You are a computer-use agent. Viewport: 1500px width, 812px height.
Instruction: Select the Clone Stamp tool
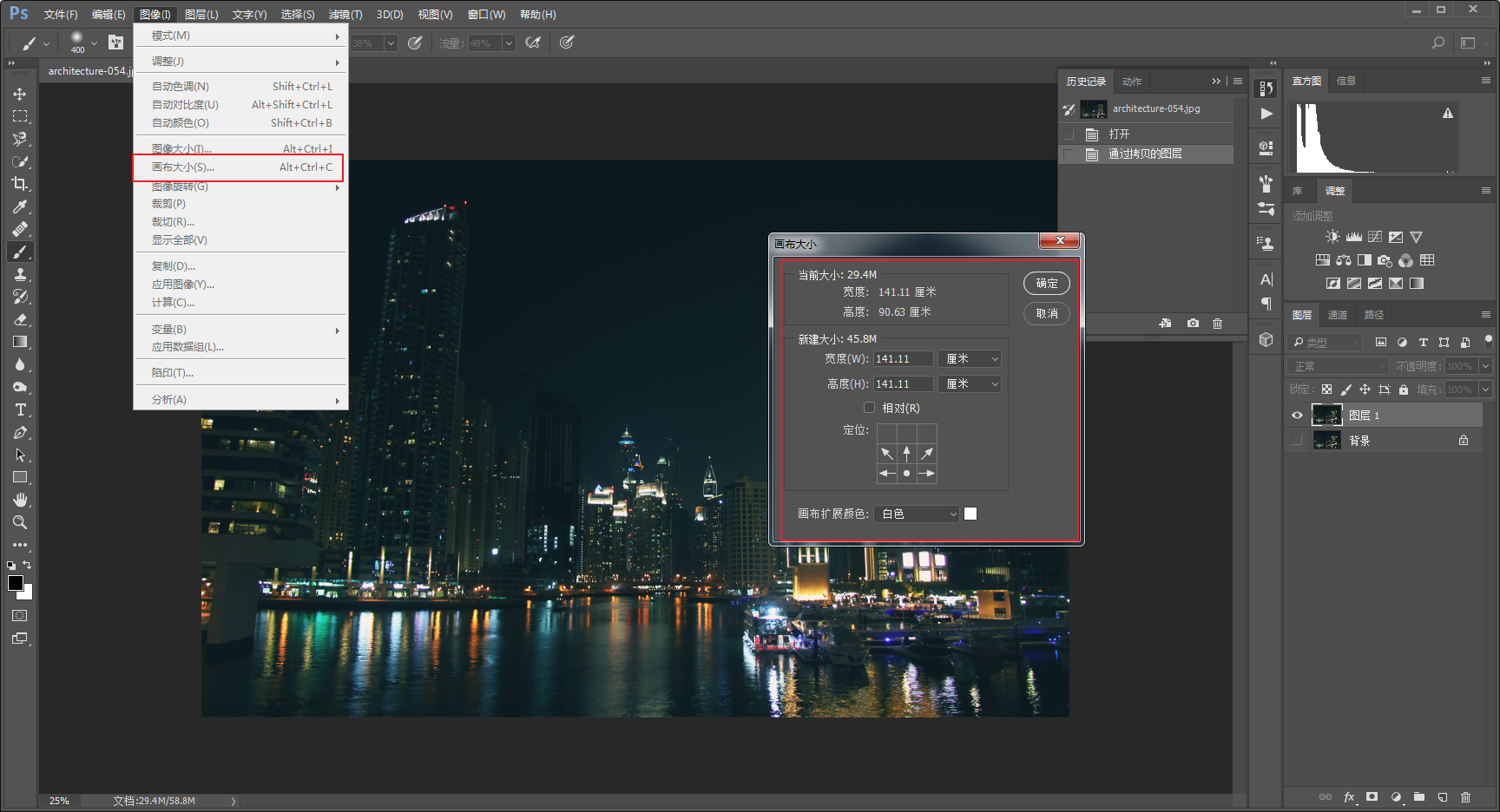point(20,274)
